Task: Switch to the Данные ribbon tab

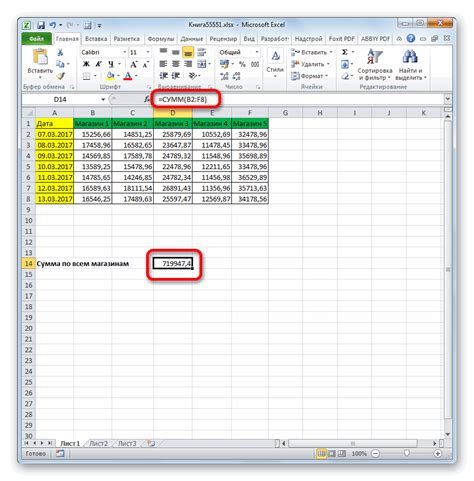Action: 192,39
